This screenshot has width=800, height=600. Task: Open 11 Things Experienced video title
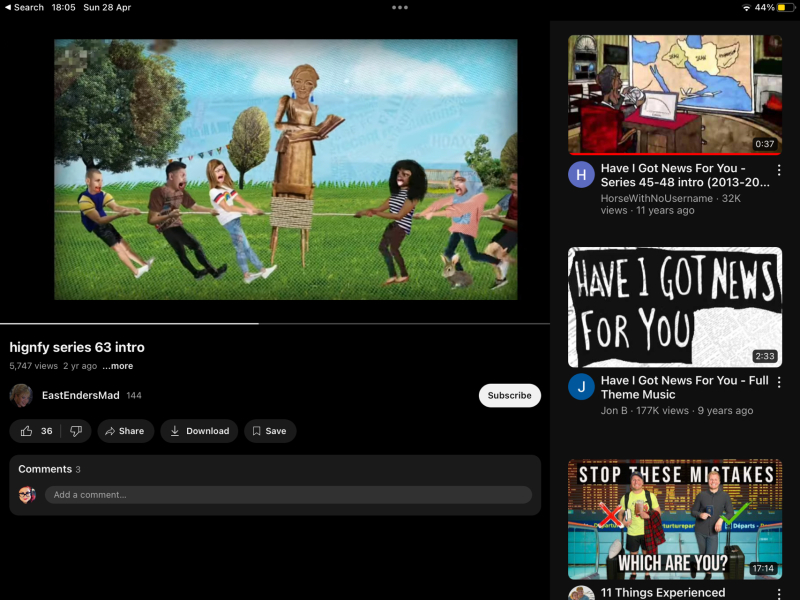(663, 593)
